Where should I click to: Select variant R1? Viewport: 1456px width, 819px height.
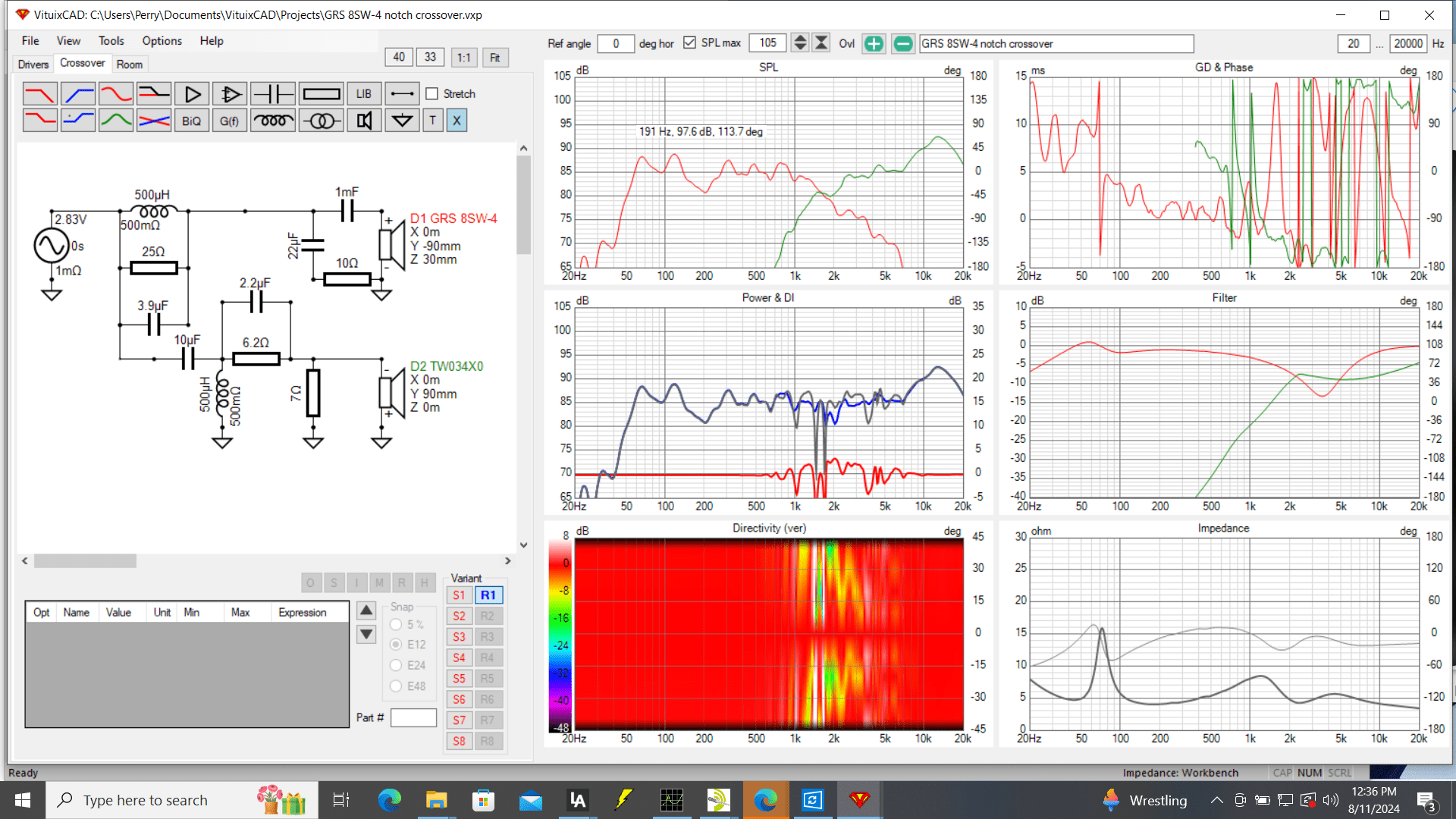tap(488, 595)
